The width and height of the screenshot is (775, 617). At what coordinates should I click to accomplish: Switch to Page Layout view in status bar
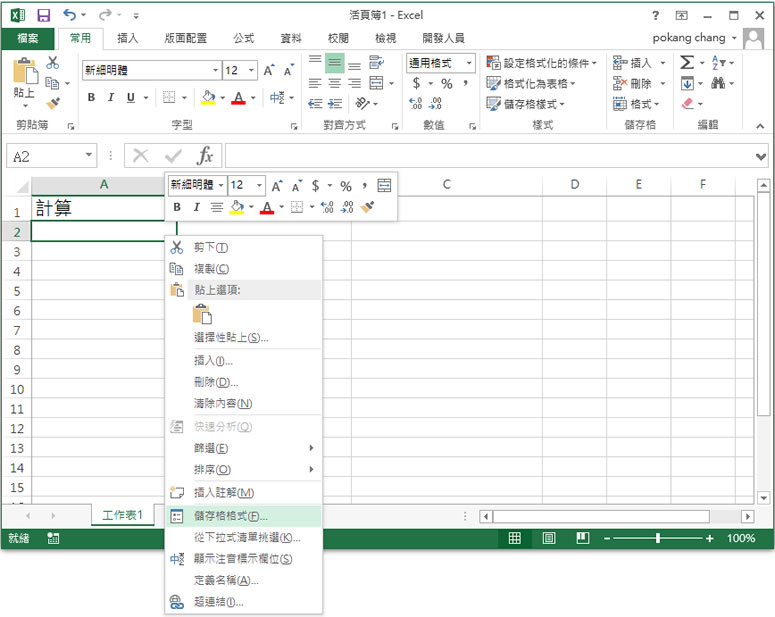549,538
